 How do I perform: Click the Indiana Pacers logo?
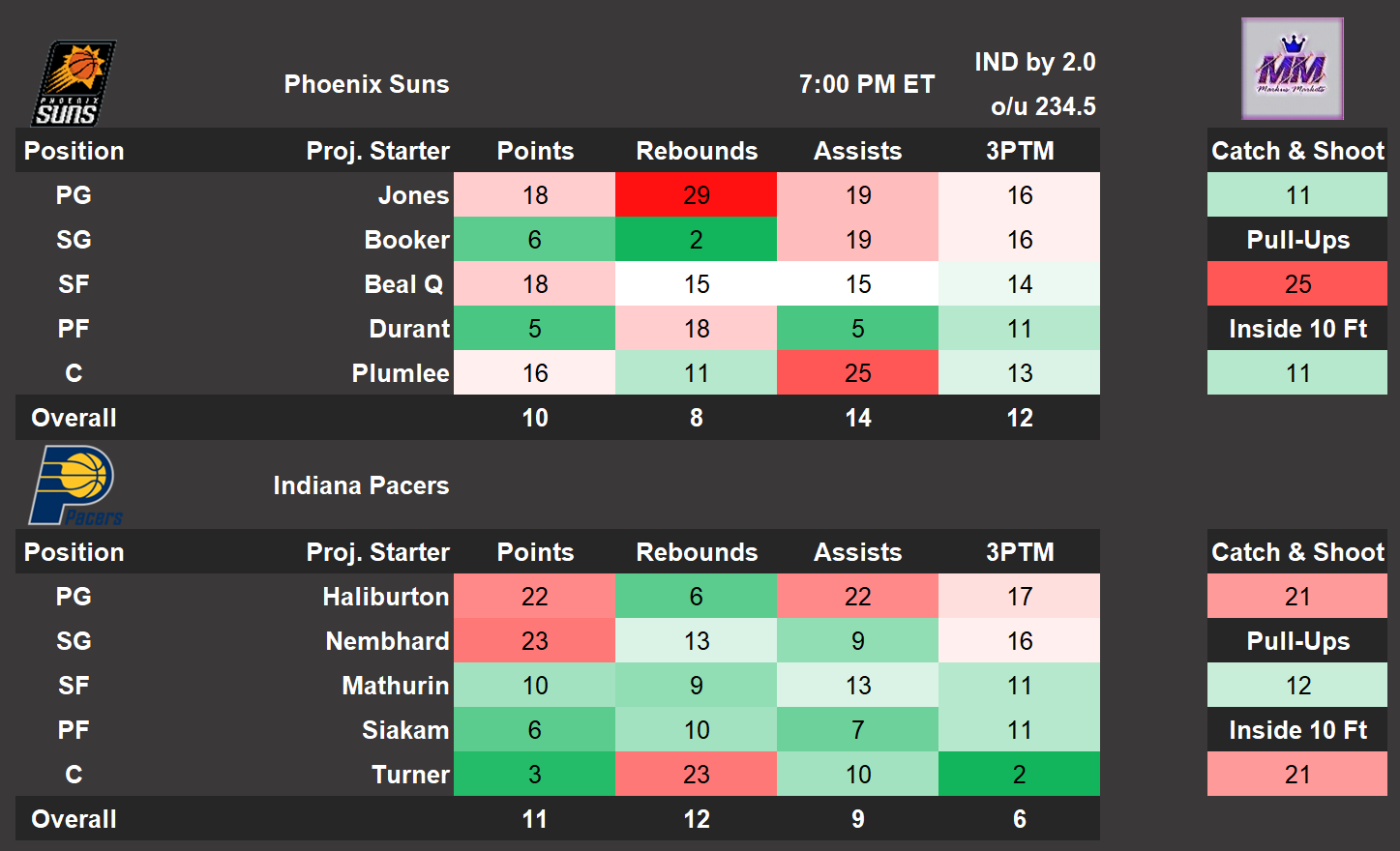pos(75,485)
